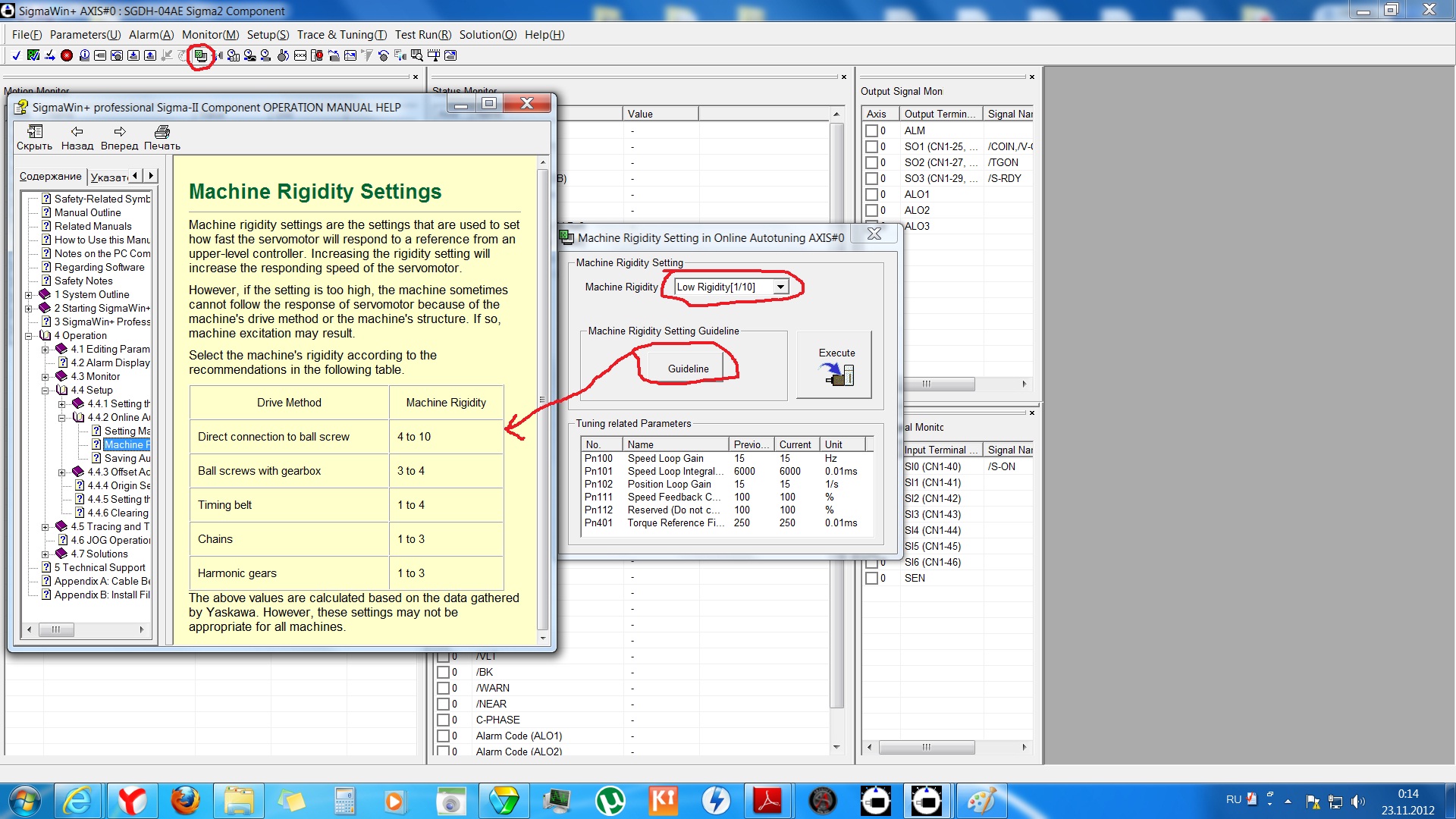
Task: Select the Содержание tab in help
Action: (x=50, y=177)
